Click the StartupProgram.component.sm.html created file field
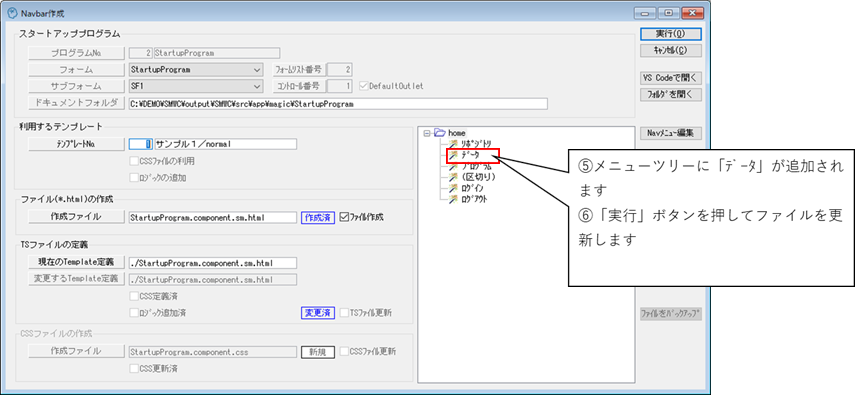 pyautogui.click(x=213, y=217)
